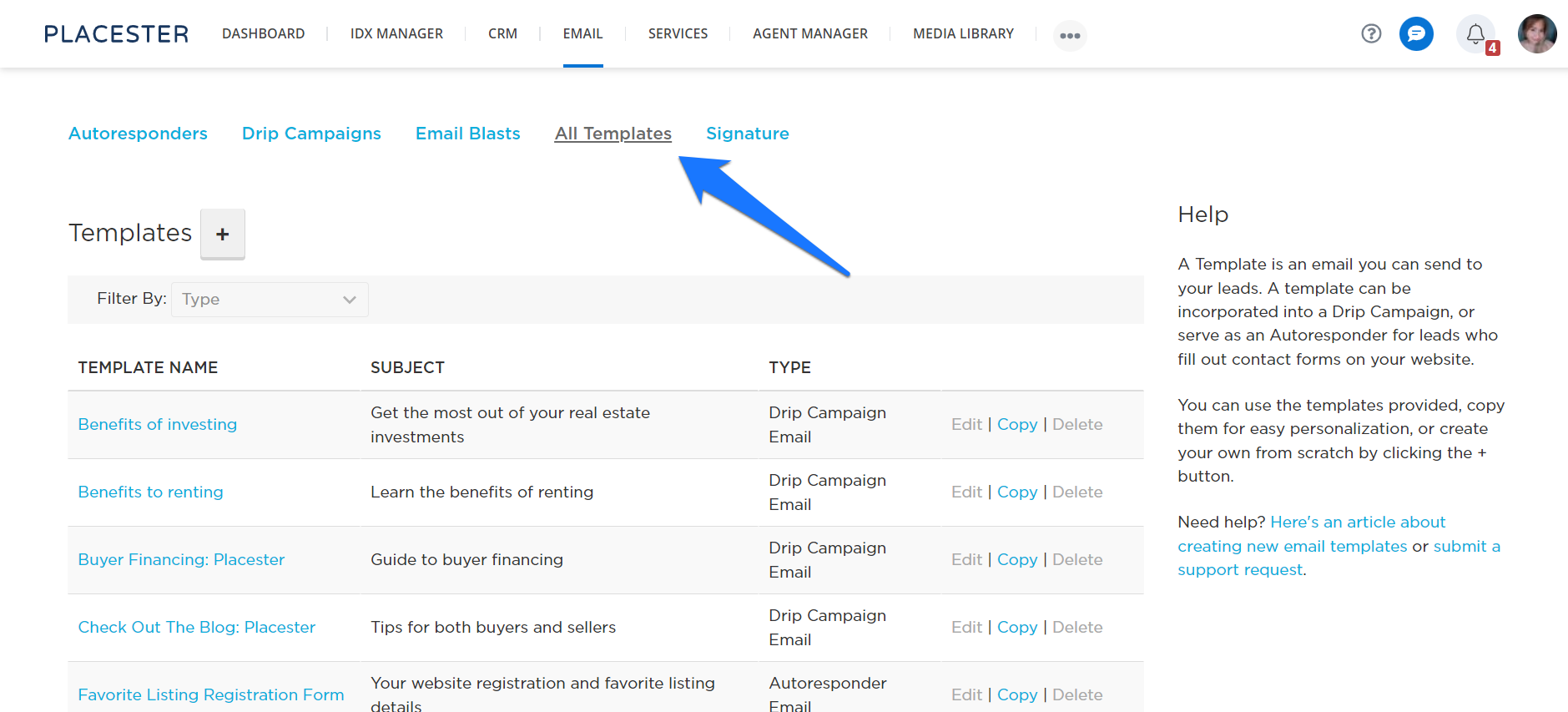
Task: Click the Help heading in sidebar
Action: tap(1202, 215)
